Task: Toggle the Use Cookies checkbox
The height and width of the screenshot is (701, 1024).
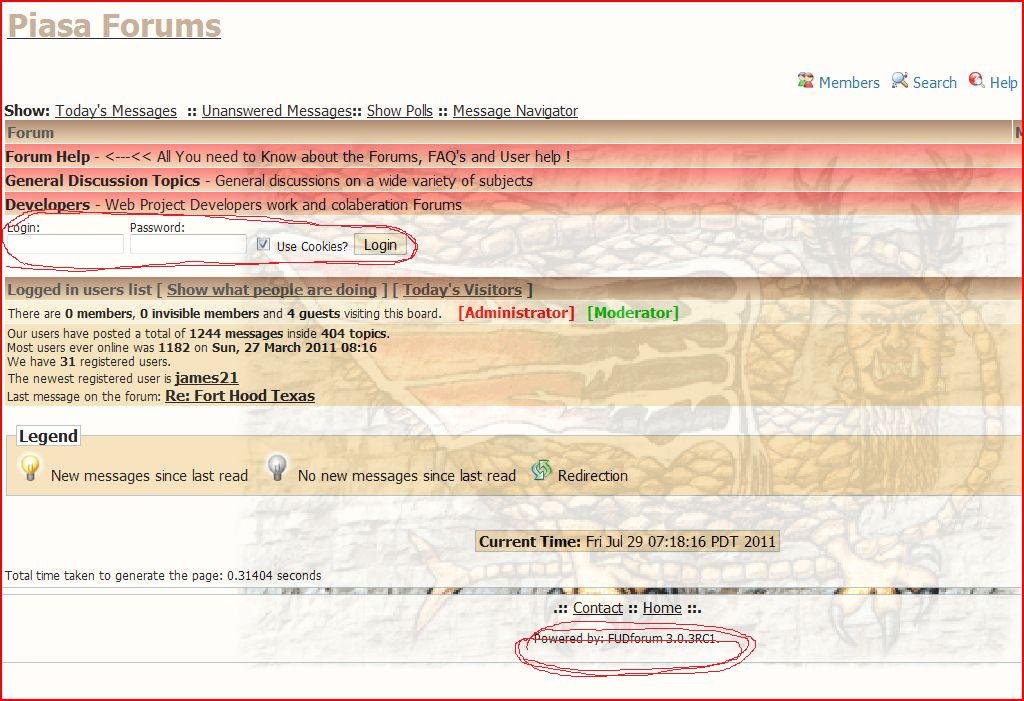Action: tap(263, 244)
